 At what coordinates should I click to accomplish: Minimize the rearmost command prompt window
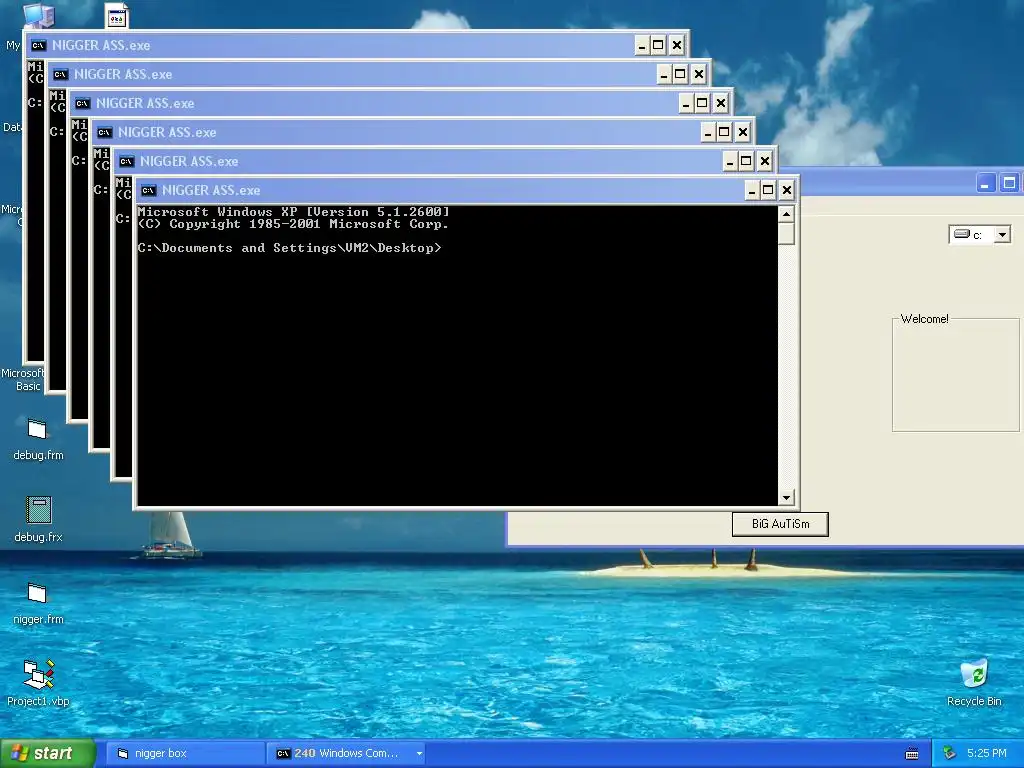coord(642,46)
